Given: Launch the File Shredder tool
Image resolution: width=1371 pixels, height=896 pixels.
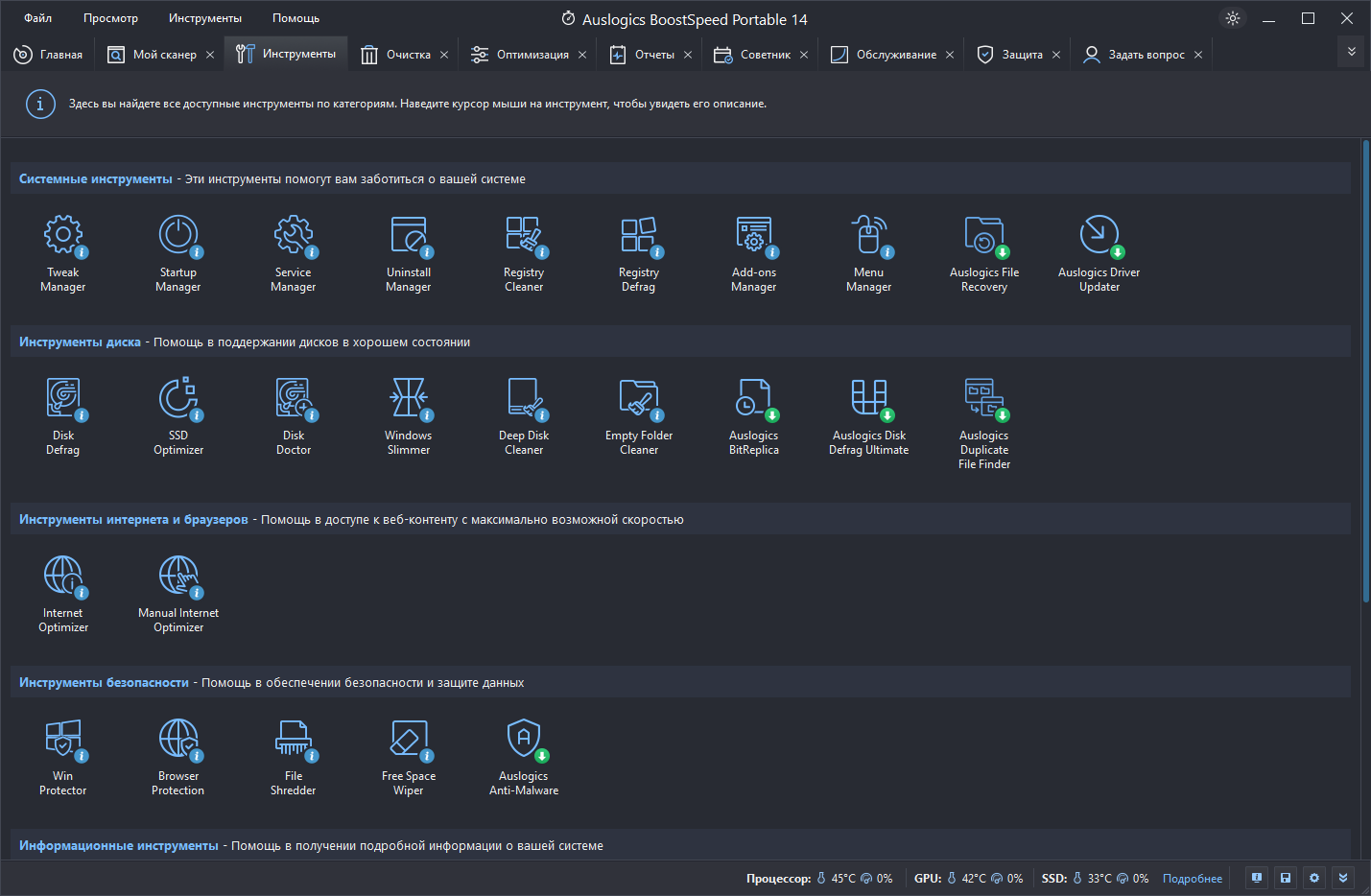Looking at the screenshot, I should click(294, 758).
